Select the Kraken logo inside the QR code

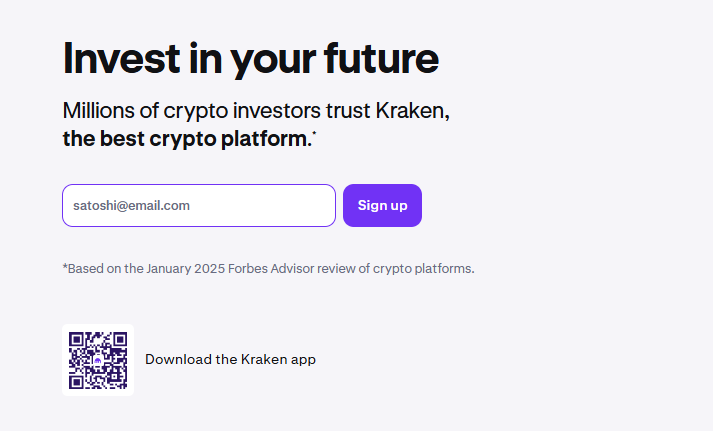[x=98, y=360]
